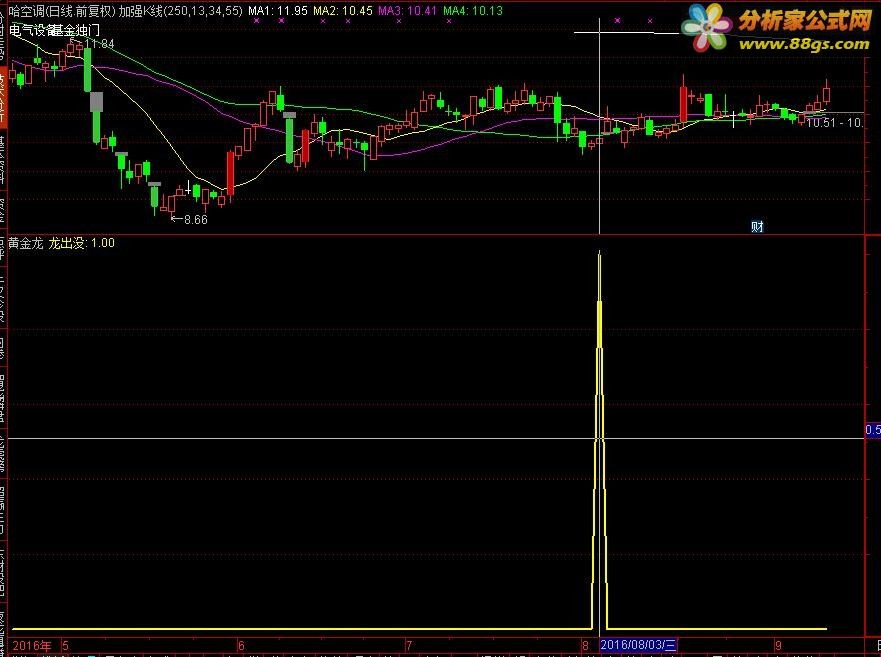The image size is (881, 657).
Task: Select the MA1: 11.95 readout
Action: tap(278, 11)
